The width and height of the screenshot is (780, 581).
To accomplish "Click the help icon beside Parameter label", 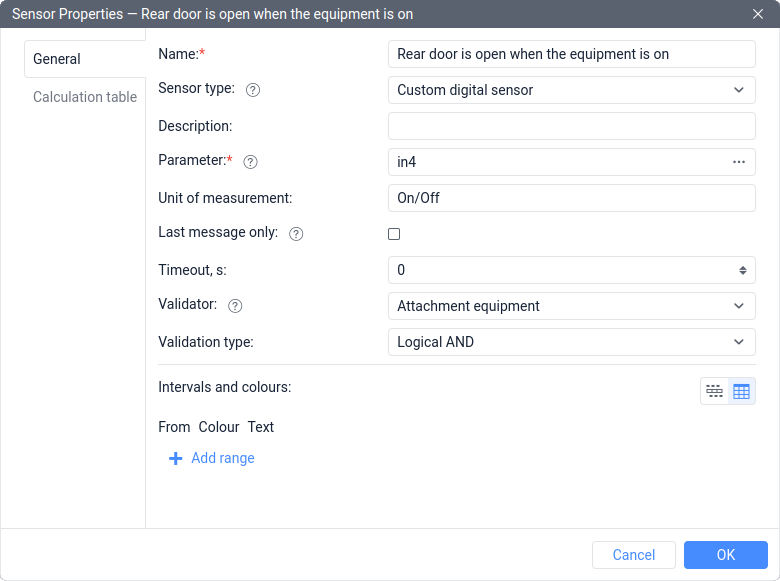I will pyautogui.click(x=251, y=162).
